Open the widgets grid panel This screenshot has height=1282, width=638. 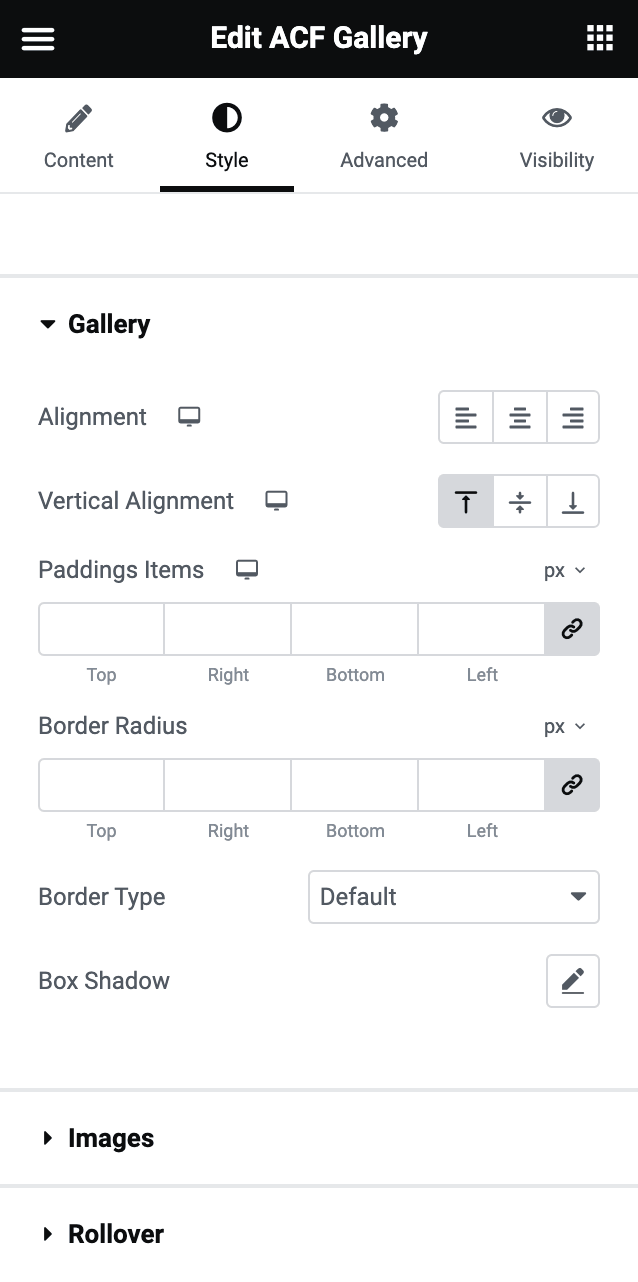(599, 39)
